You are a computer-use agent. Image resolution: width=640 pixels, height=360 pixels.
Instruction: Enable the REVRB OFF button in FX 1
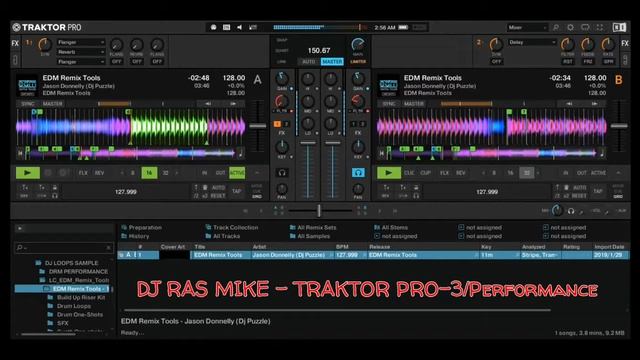(x=137, y=62)
